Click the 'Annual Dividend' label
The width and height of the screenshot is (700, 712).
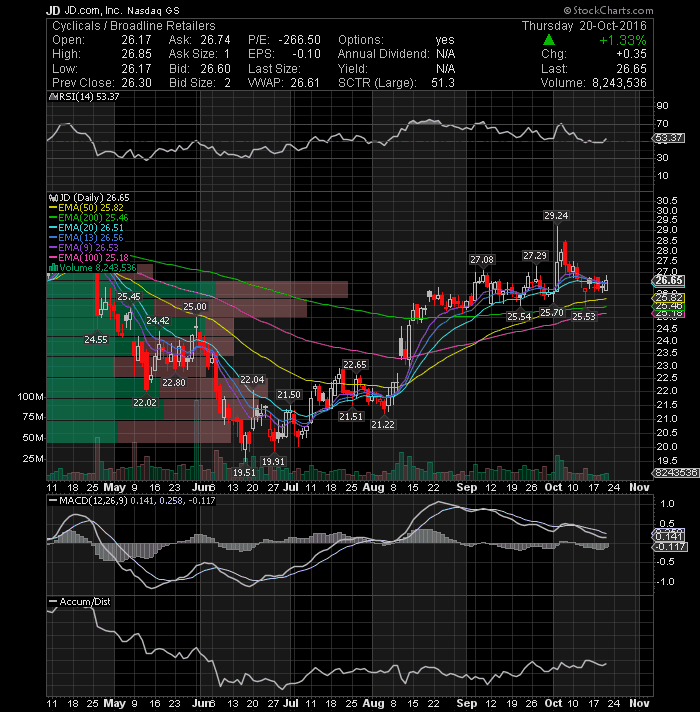(384, 54)
